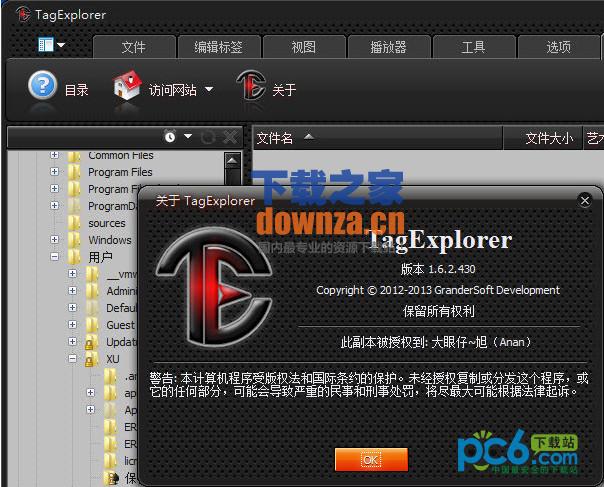Screen dimensions: 604x487
Task: Expand the Program Files tree node
Action: coord(54,172)
